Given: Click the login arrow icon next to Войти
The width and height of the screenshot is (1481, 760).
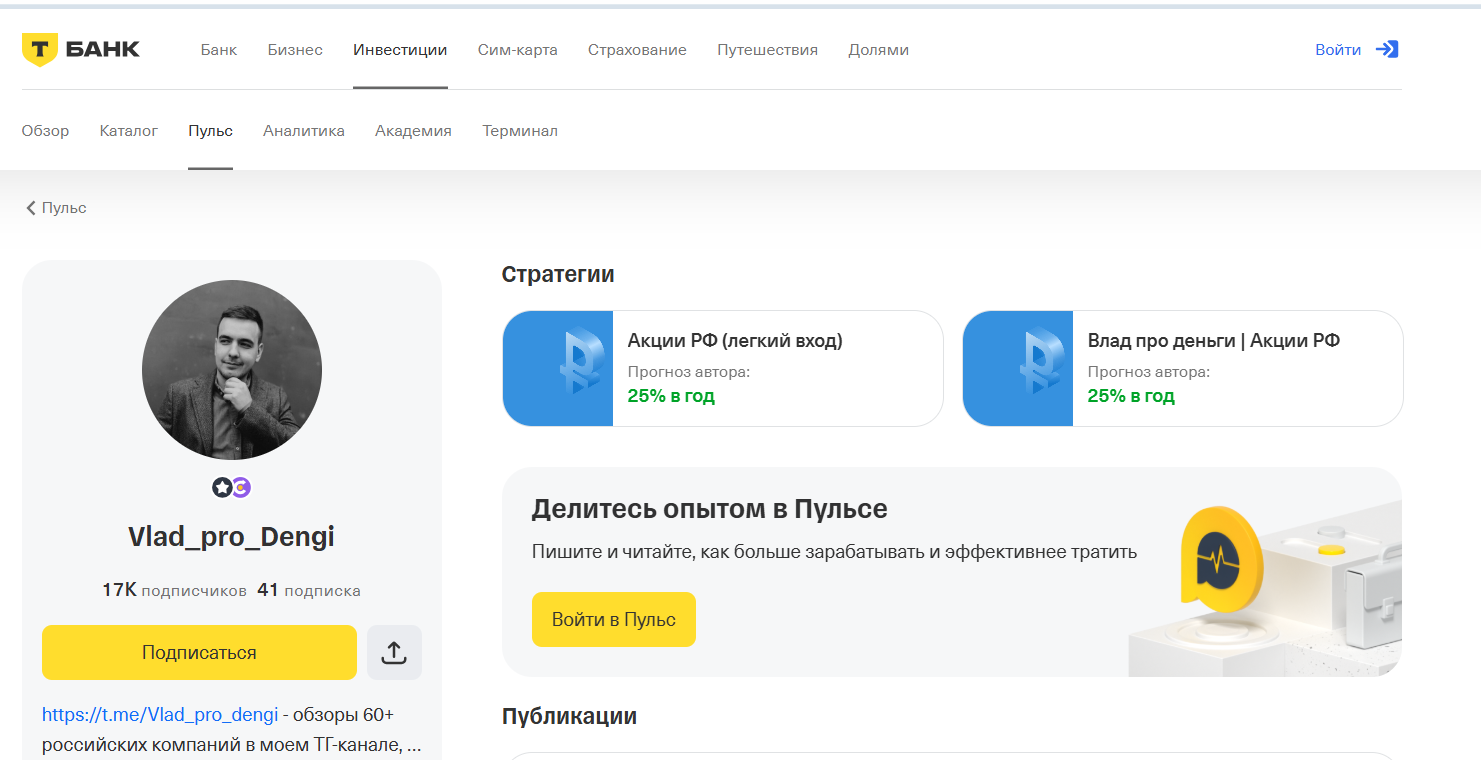Looking at the screenshot, I should 1387,49.
